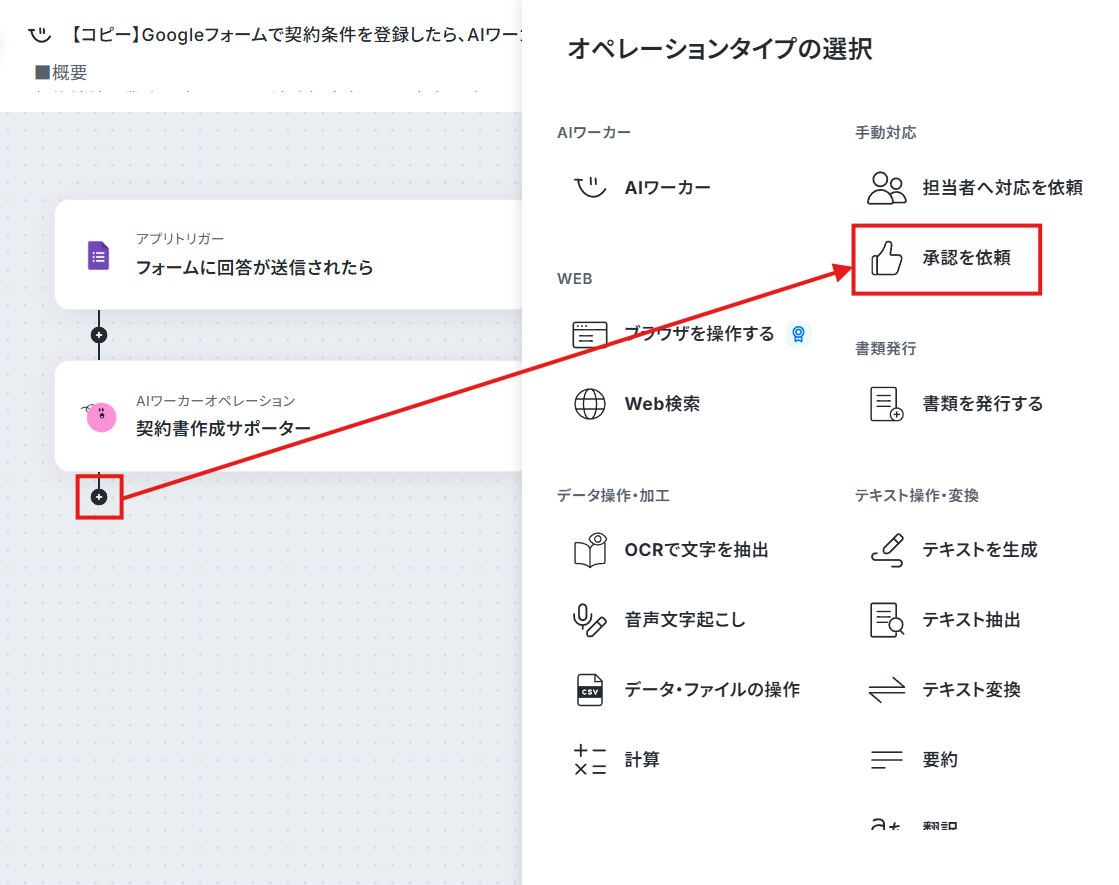Click the 承認を依頼 thumbs-up icon

(886, 258)
